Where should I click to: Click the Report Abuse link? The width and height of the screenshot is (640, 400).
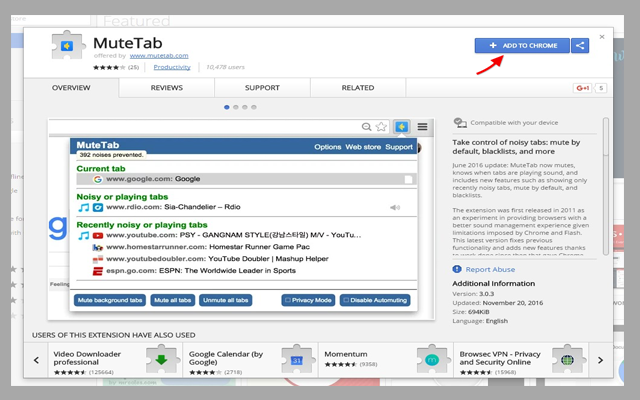(490, 269)
